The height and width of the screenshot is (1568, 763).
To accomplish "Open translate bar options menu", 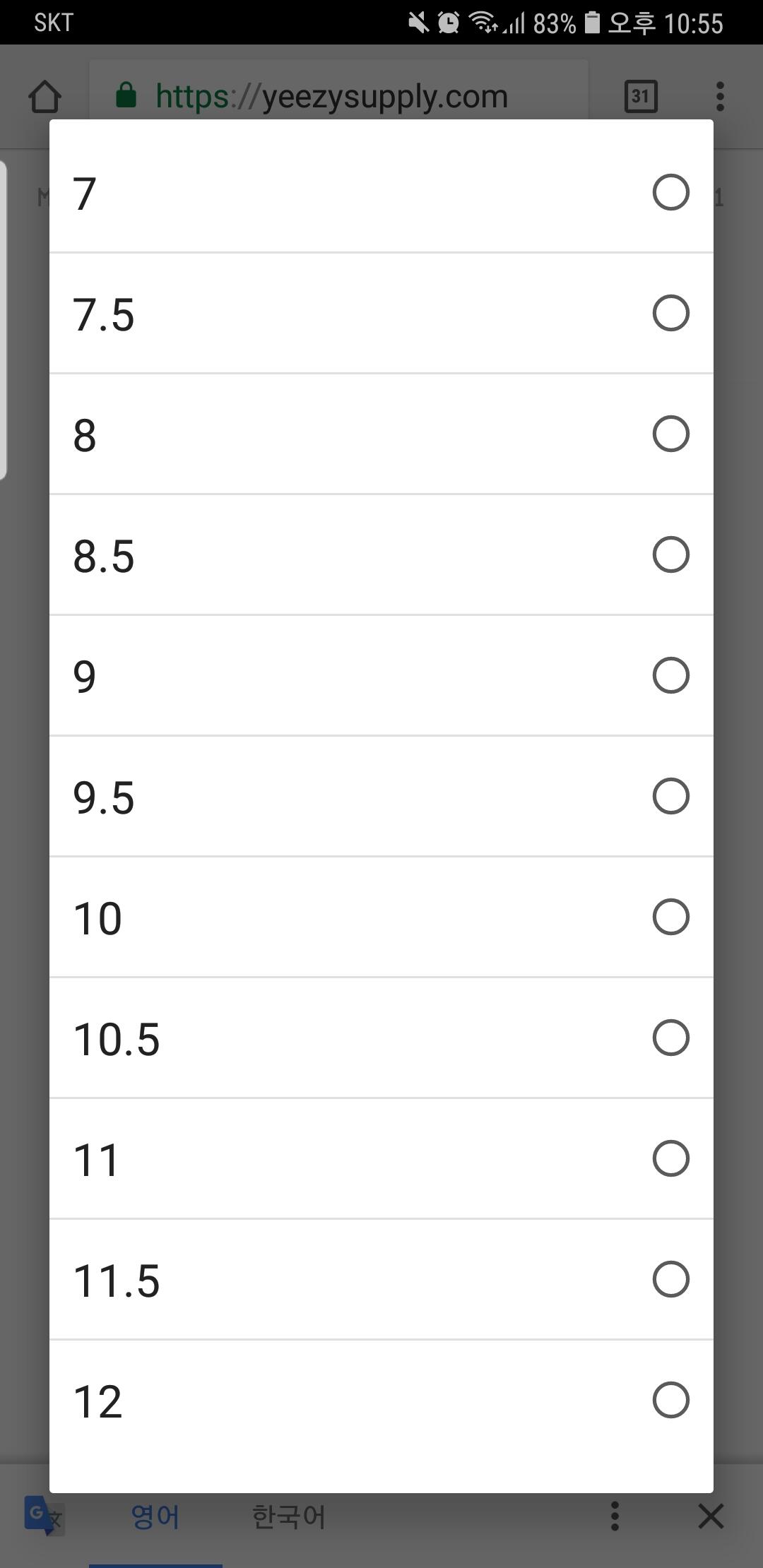I will [x=615, y=1516].
